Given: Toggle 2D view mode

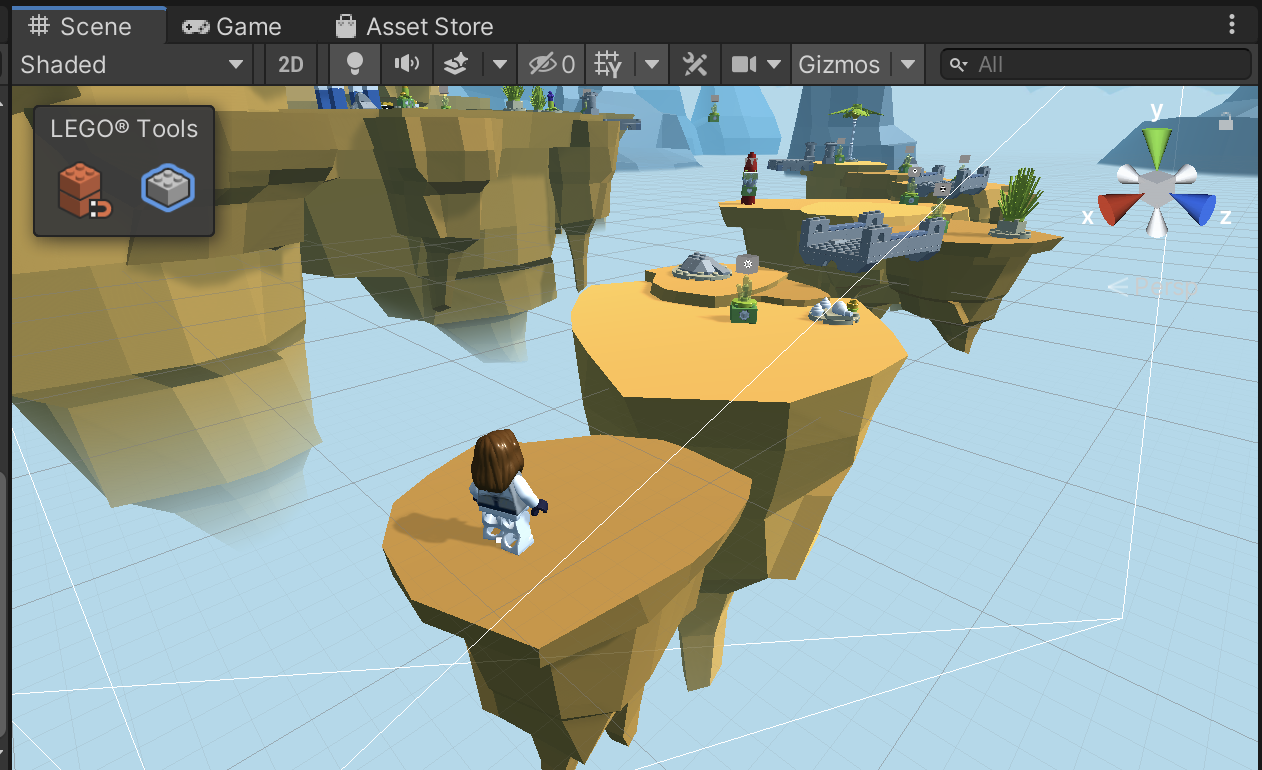Looking at the screenshot, I should coord(291,65).
